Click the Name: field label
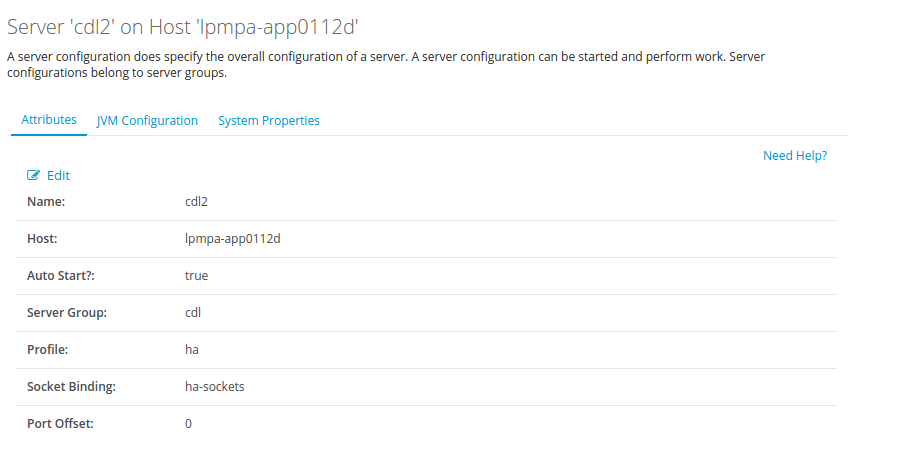Screen dimensions: 905x467 [x=46, y=201]
